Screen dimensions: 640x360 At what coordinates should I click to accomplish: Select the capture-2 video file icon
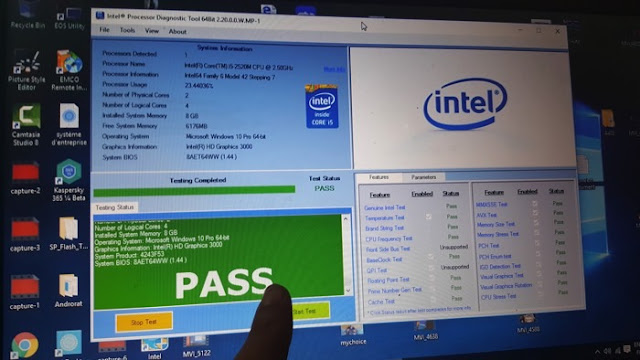coord(25,178)
